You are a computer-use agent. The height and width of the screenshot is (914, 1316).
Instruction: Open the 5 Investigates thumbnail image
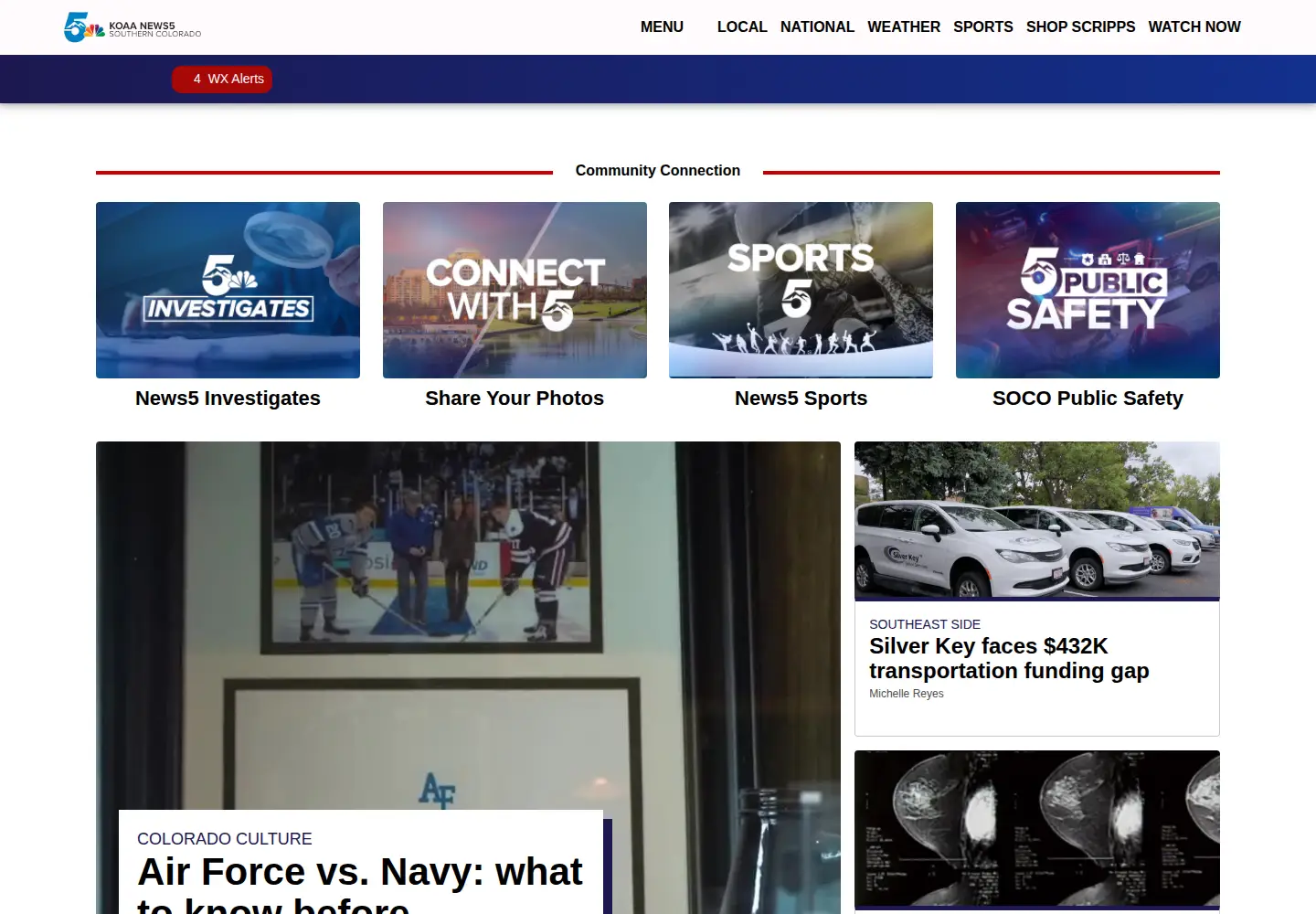pyautogui.click(x=228, y=290)
